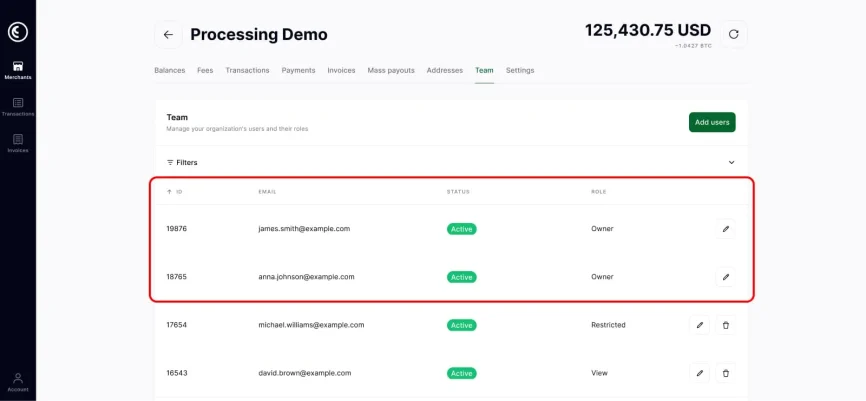This screenshot has height=401, width=866.
Task: Edit user michael.williams@example.com with the pencil icon
Action: coord(699,325)
